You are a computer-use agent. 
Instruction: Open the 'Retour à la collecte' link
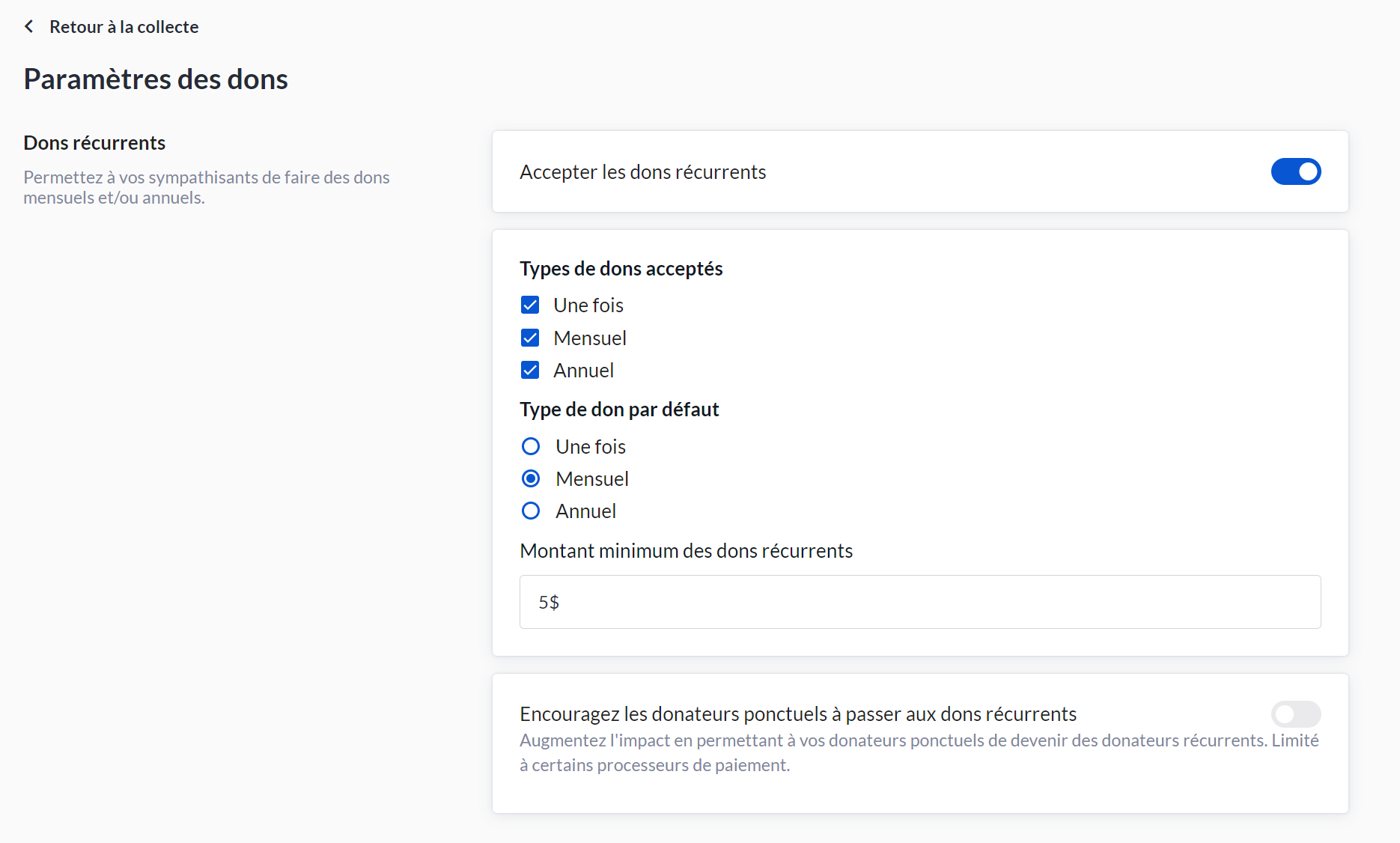point(124,27)
